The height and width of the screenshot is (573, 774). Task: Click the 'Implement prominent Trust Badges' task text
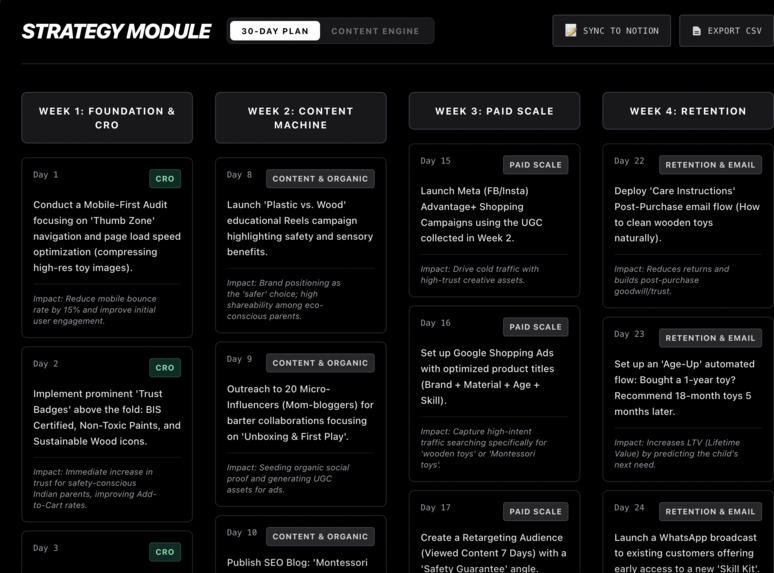(107, 418)
